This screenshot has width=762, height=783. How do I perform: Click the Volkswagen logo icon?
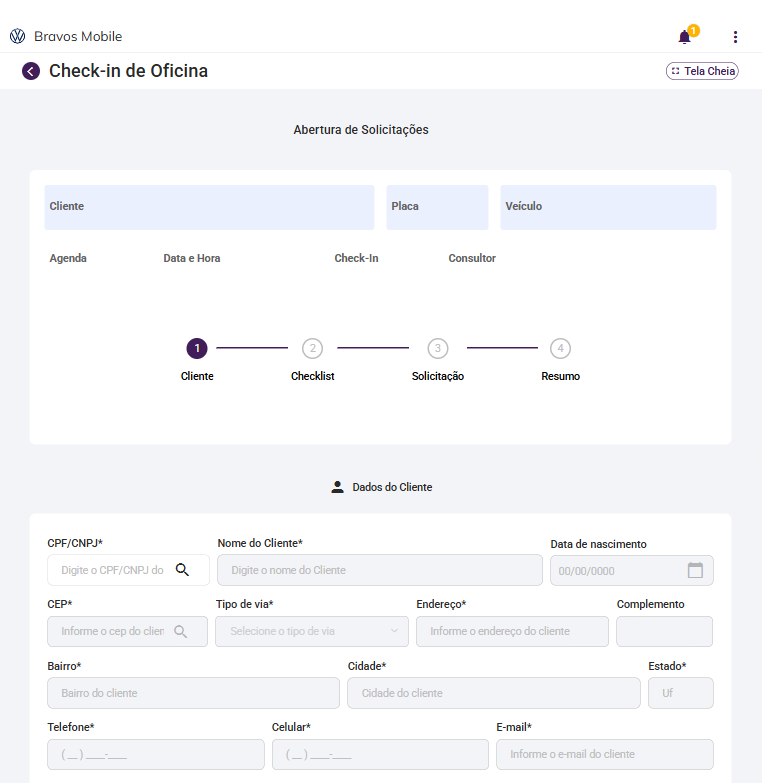(x=17, y=37)
